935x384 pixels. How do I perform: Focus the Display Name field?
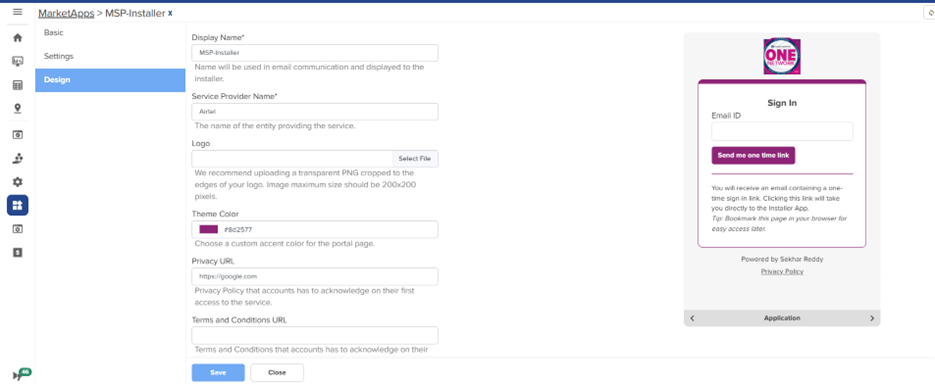coord(315,52)
